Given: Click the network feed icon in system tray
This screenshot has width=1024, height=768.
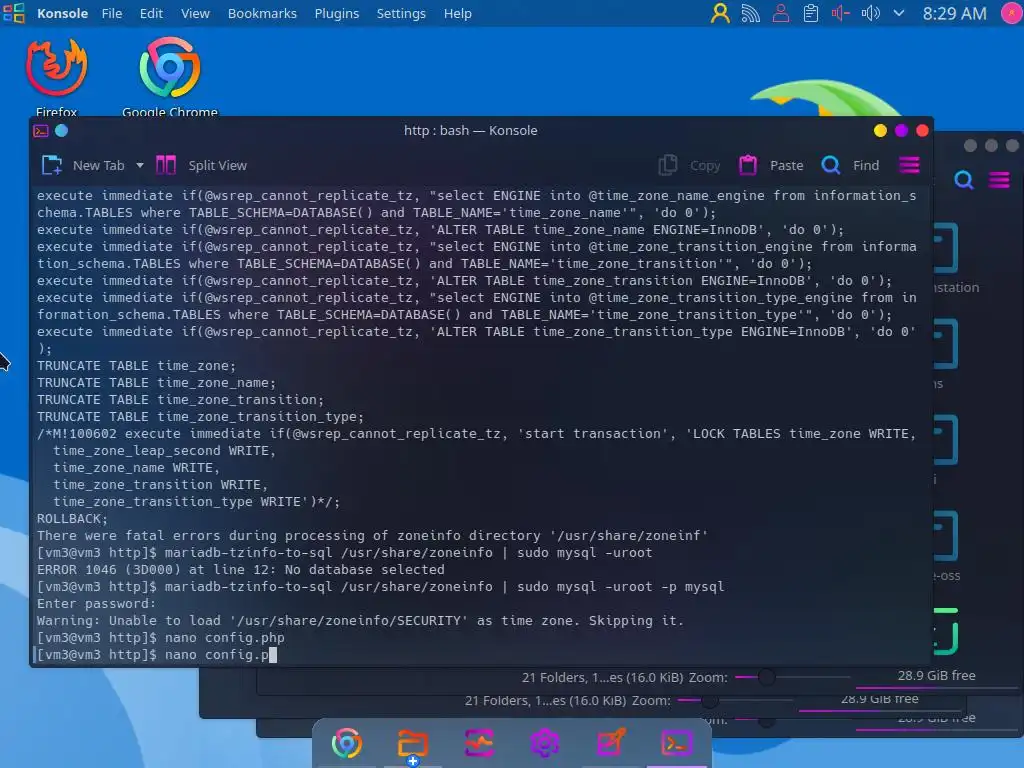Looking at the screenshot, I should 750,13.
